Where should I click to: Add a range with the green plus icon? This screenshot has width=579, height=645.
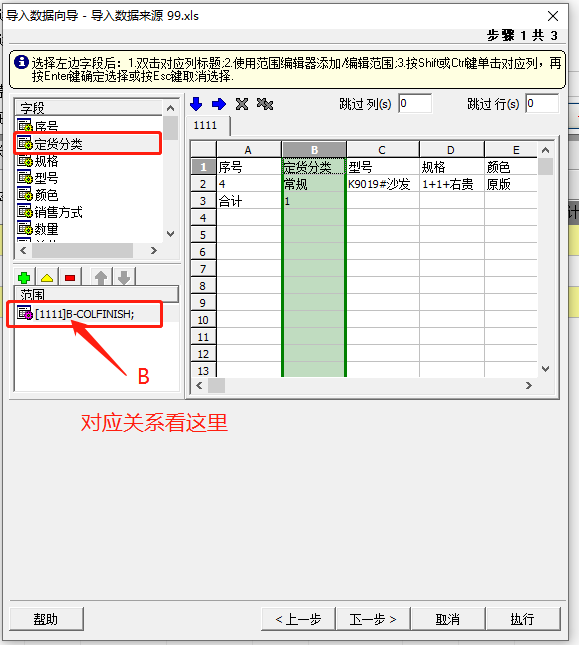(24, 278)
